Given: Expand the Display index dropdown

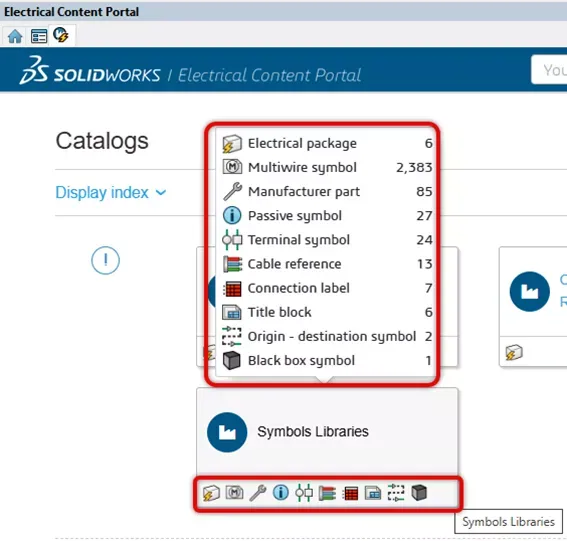Looking at the screenshot, I should coord(111,192).
